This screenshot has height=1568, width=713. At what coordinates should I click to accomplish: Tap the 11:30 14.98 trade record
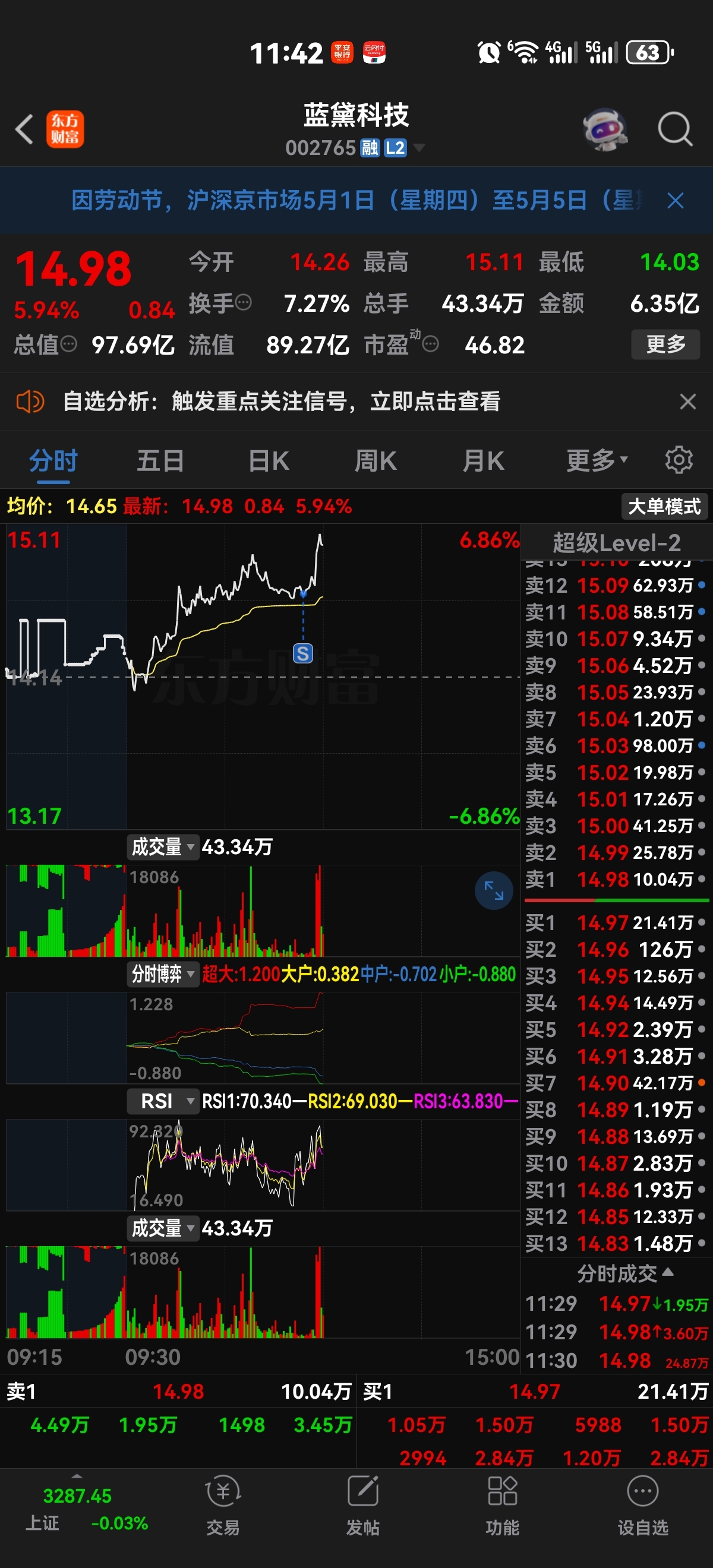[x=617, y=1361]
